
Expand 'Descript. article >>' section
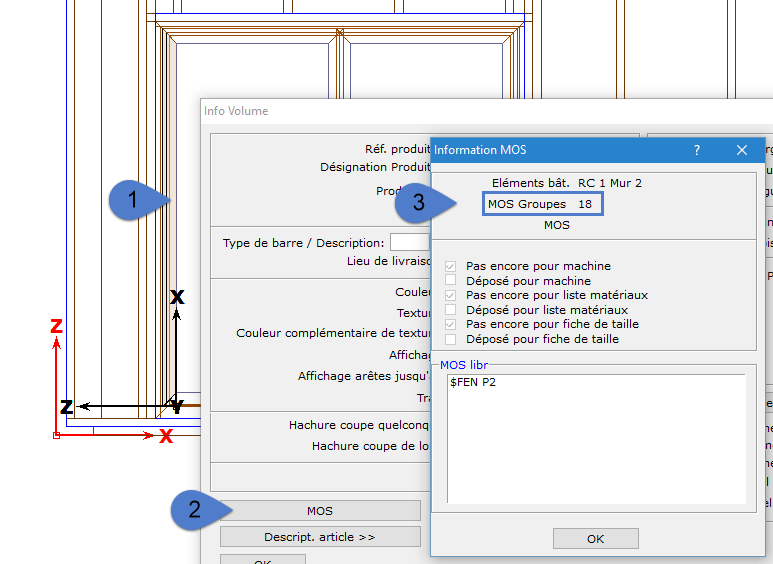point(320,537)
